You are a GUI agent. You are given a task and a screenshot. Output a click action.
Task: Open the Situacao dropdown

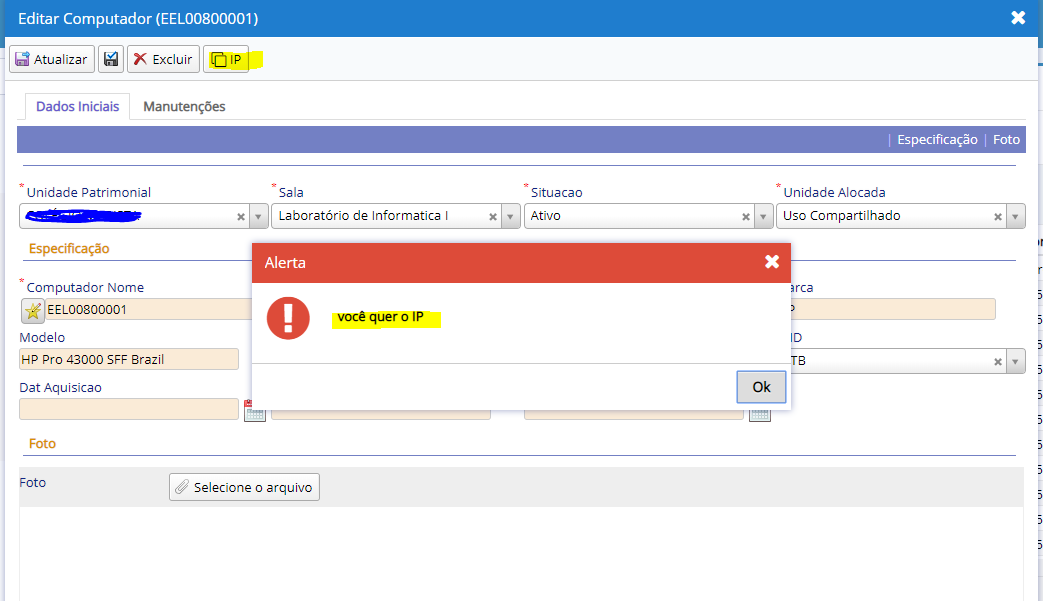tap(763, 215)
